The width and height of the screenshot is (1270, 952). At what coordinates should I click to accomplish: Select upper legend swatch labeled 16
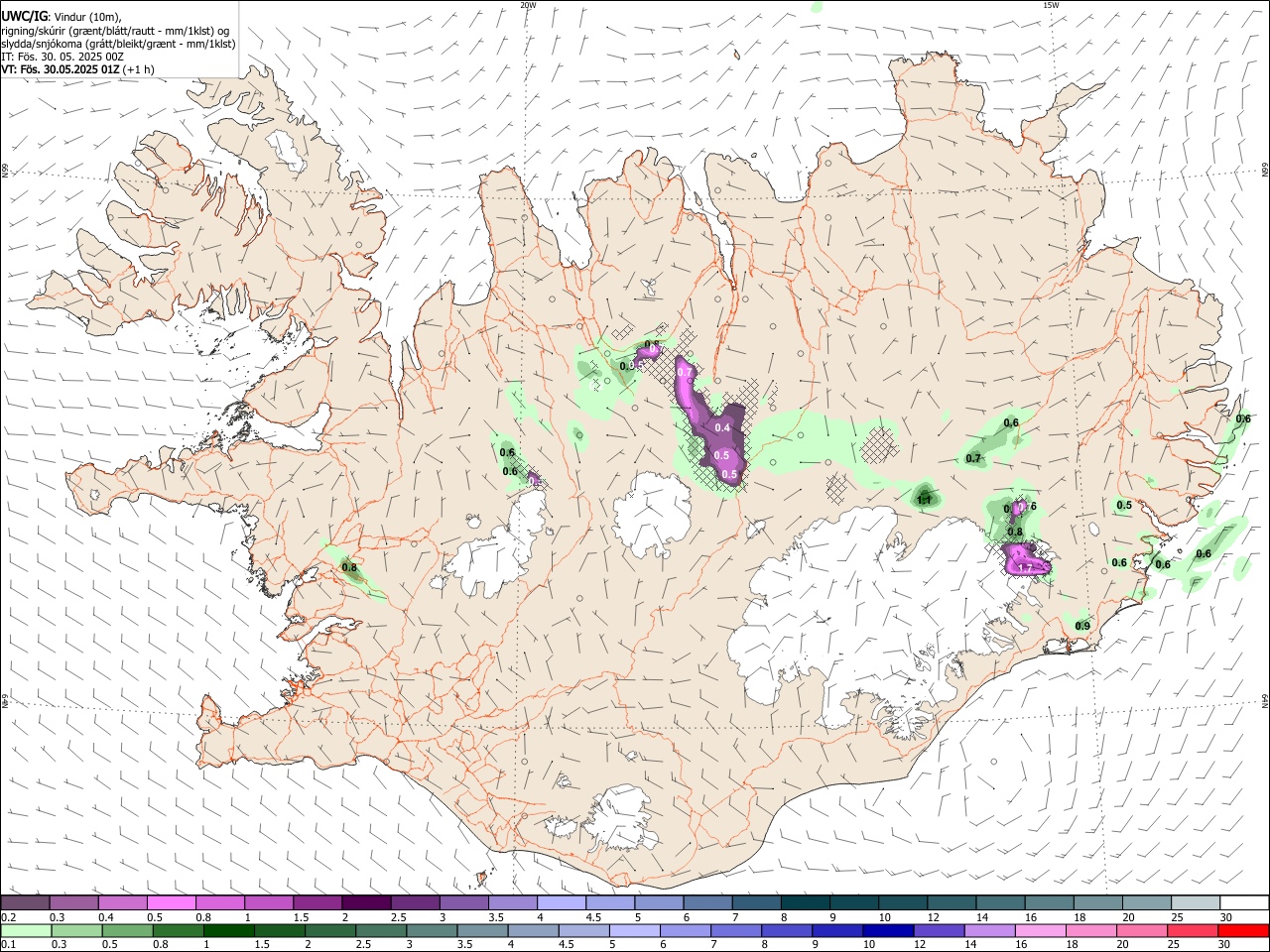coord(1048,902)
